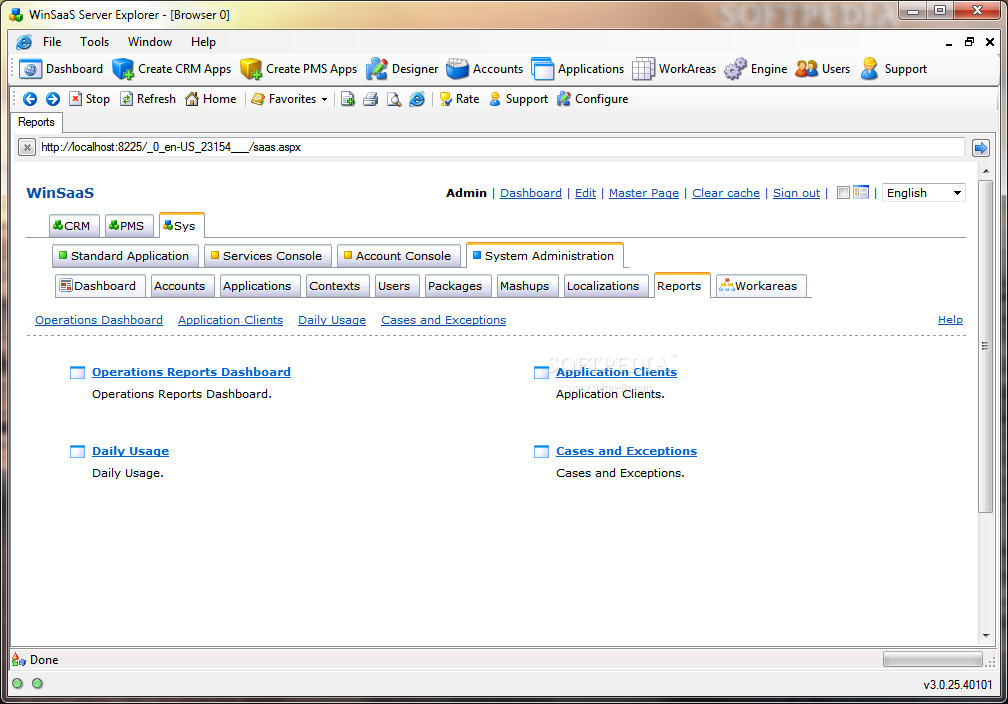The image size is (1008, 704).
Task: Open the Configure tool
Action: pyautogui.click(x=593, y=99)
